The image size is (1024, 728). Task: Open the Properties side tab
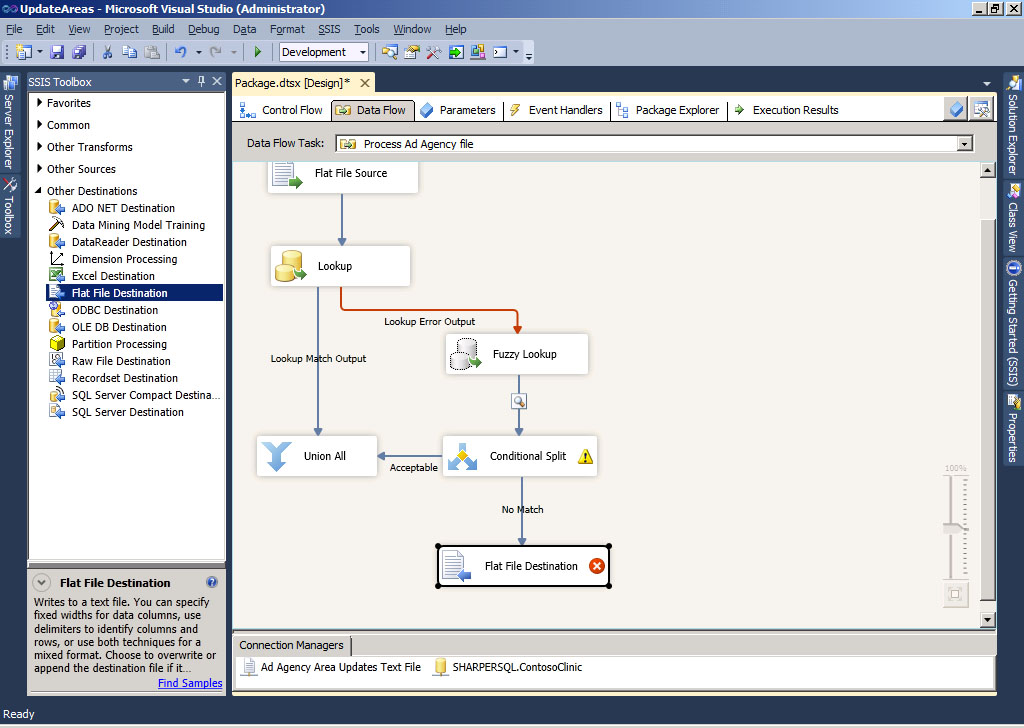pyautogui.click(x=1013, y=429)
